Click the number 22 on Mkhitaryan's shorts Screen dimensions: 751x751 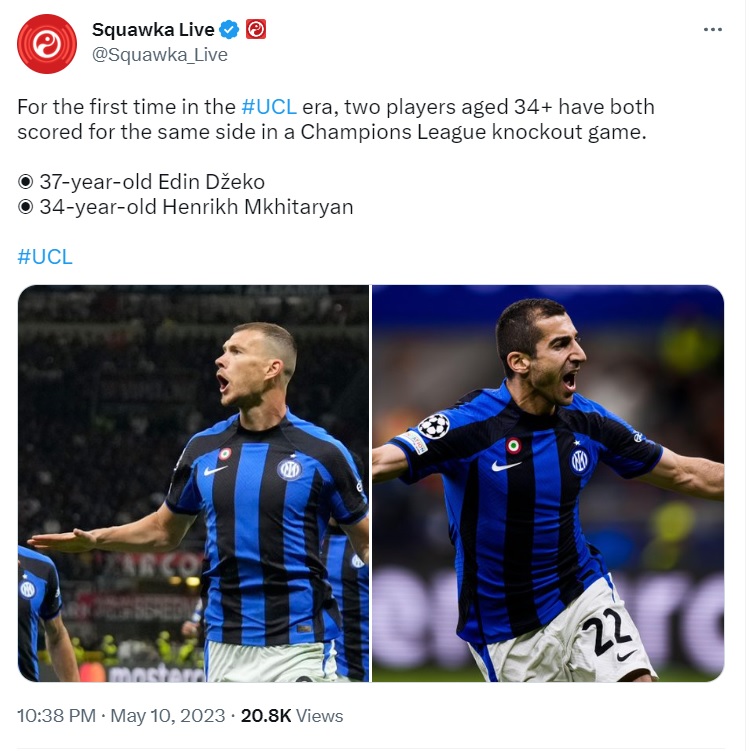[x=607, y=631]
